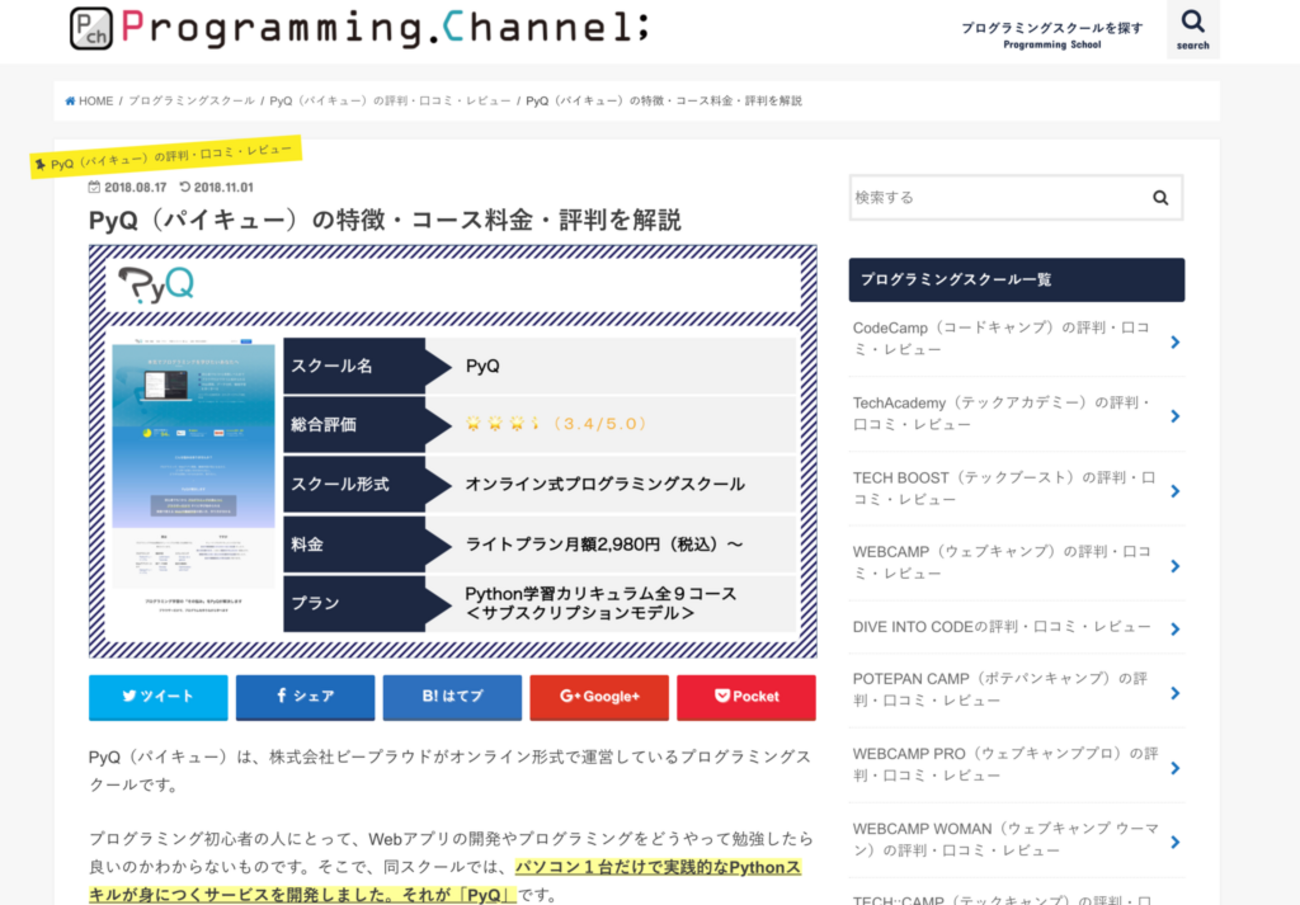1300x905 pixels.
Task: Share on Facebook with シェア button
Action: pyautogui.click(x=305, y=697)
